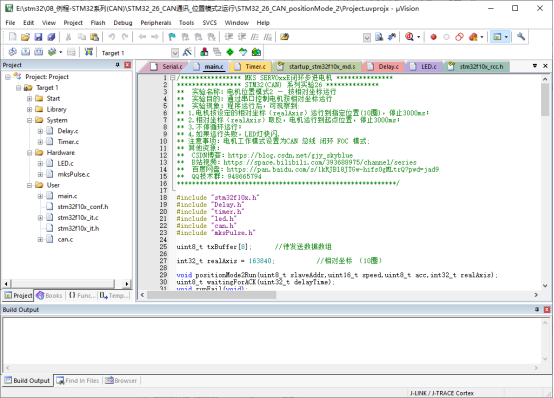This screenshot has width=554, height=398.
Task: Save the current file
Action: (x=38, y=37)
